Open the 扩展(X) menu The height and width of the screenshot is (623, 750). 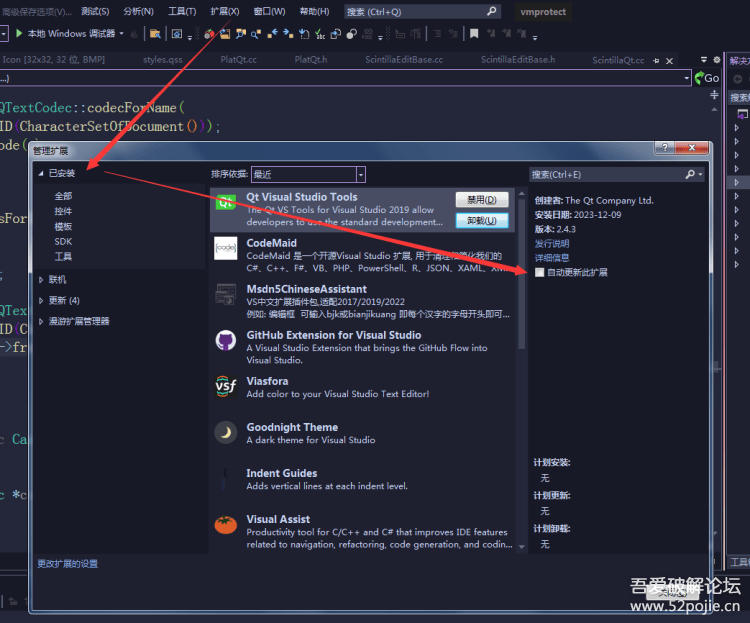click(x=225, y=11)
